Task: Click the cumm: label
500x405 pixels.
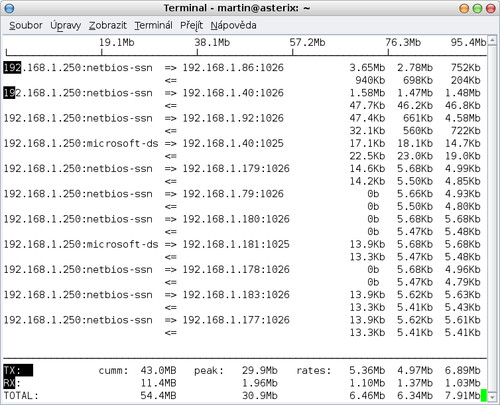Action: click(x=114, y=371)
